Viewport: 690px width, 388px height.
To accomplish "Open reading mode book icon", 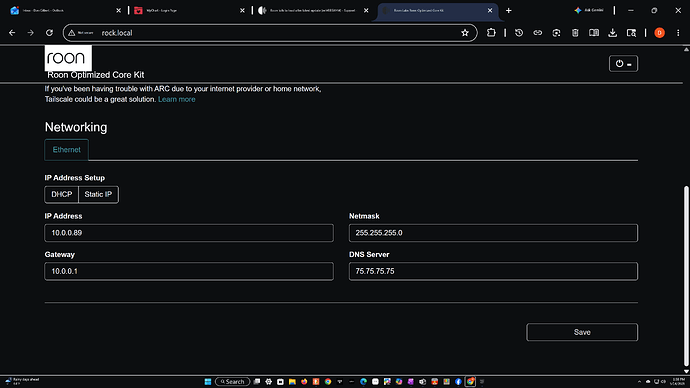I will (x=594, y=33).
